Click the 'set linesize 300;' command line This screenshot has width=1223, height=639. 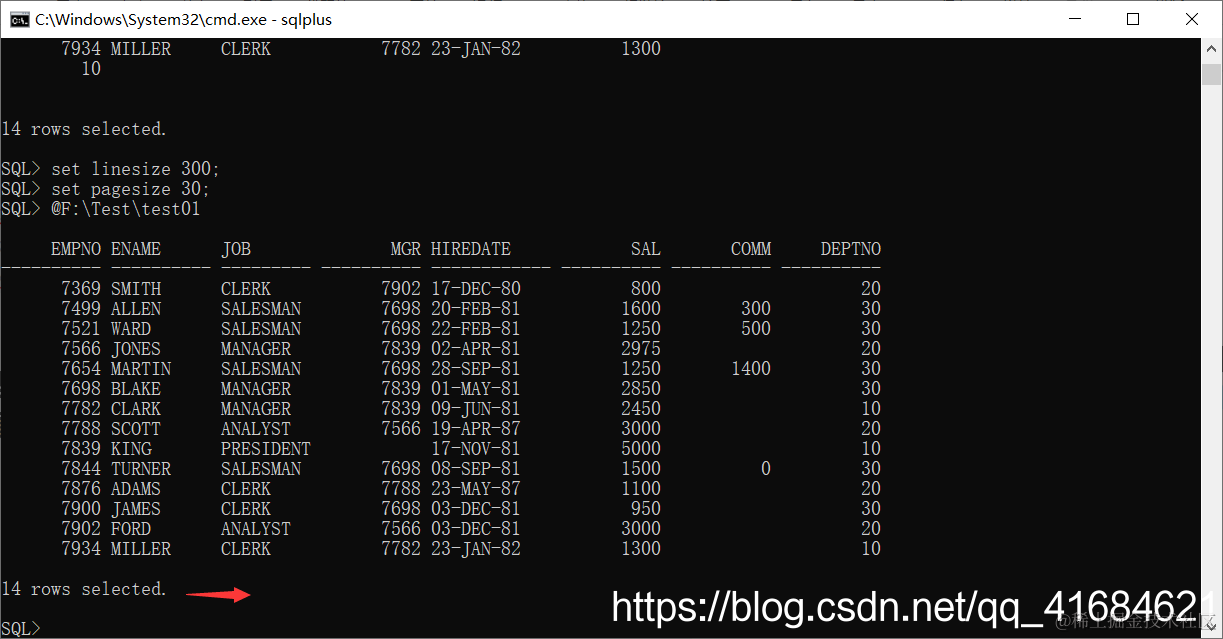pos(135,169)
